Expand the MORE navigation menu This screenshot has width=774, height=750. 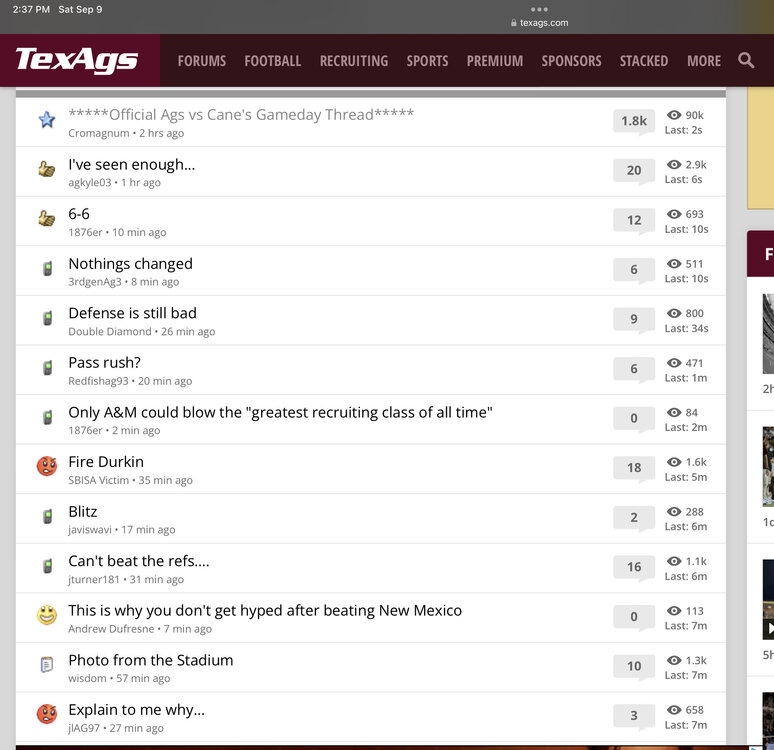[x=703, y=61]
